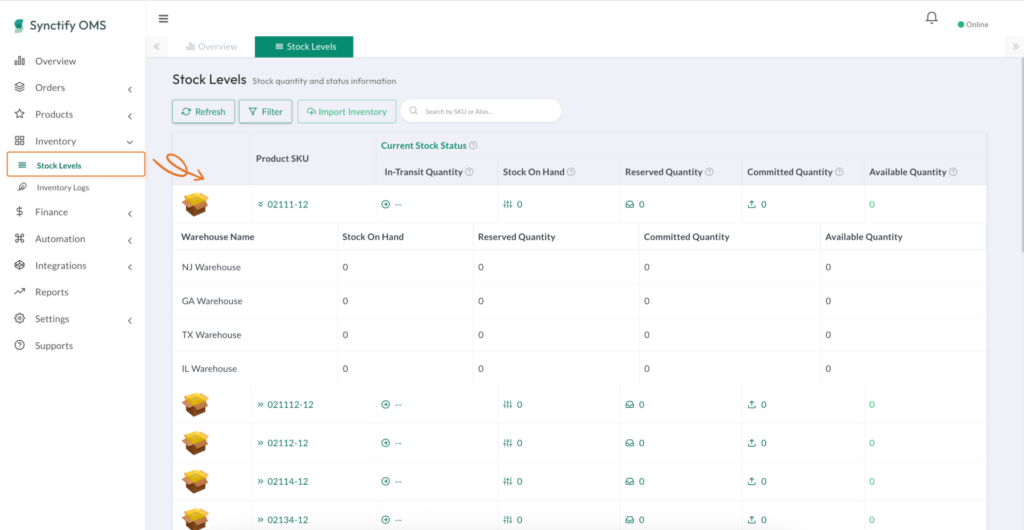The height and width of the screenshot is (530, 1024).
Task: Click reserved inbox icon in 02111-12 row
Action: point(630,204)
